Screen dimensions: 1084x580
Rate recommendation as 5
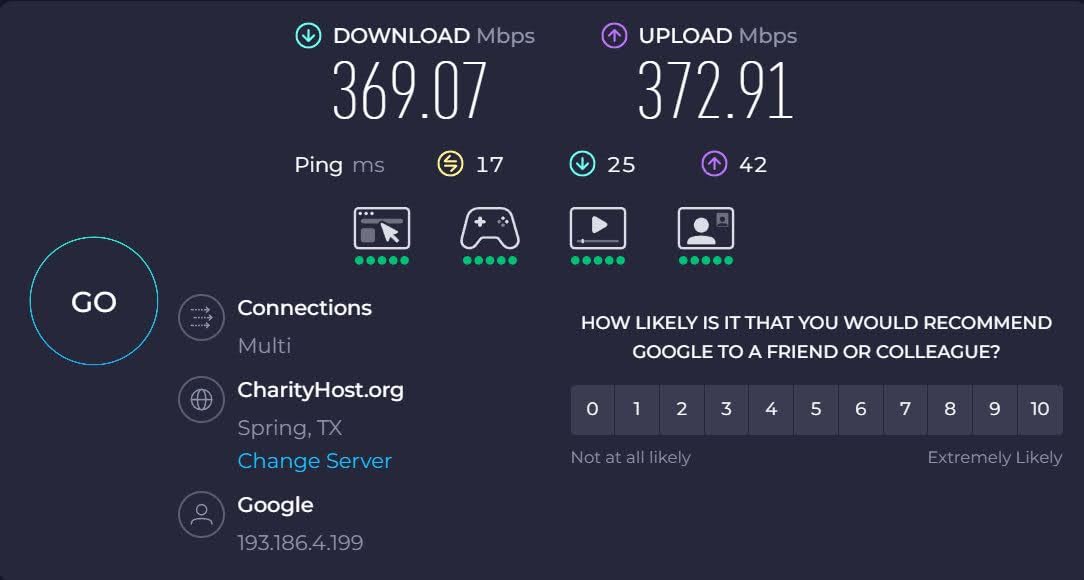click(816, 410)
